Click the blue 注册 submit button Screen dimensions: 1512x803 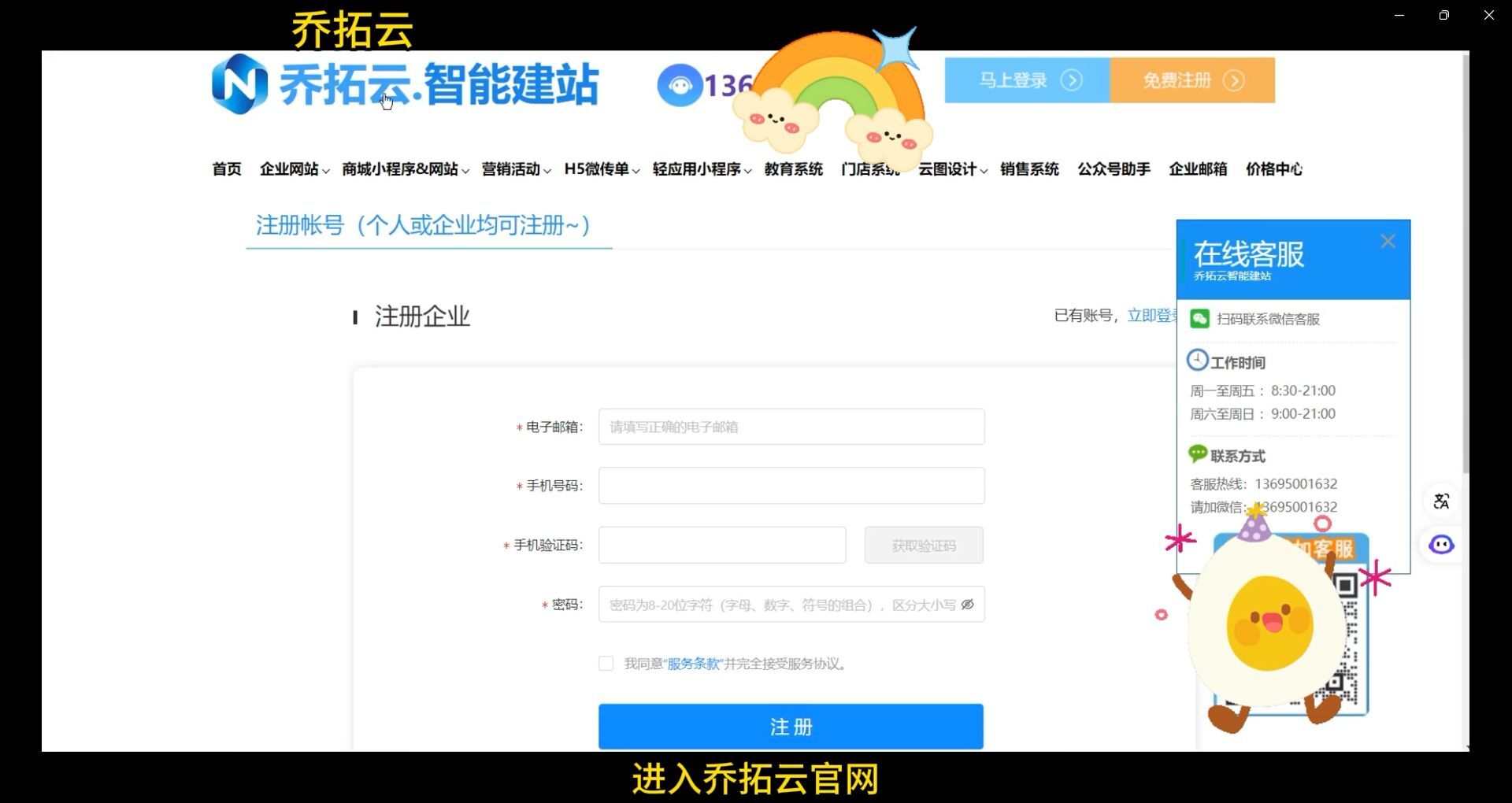click(x=791, y=727)
